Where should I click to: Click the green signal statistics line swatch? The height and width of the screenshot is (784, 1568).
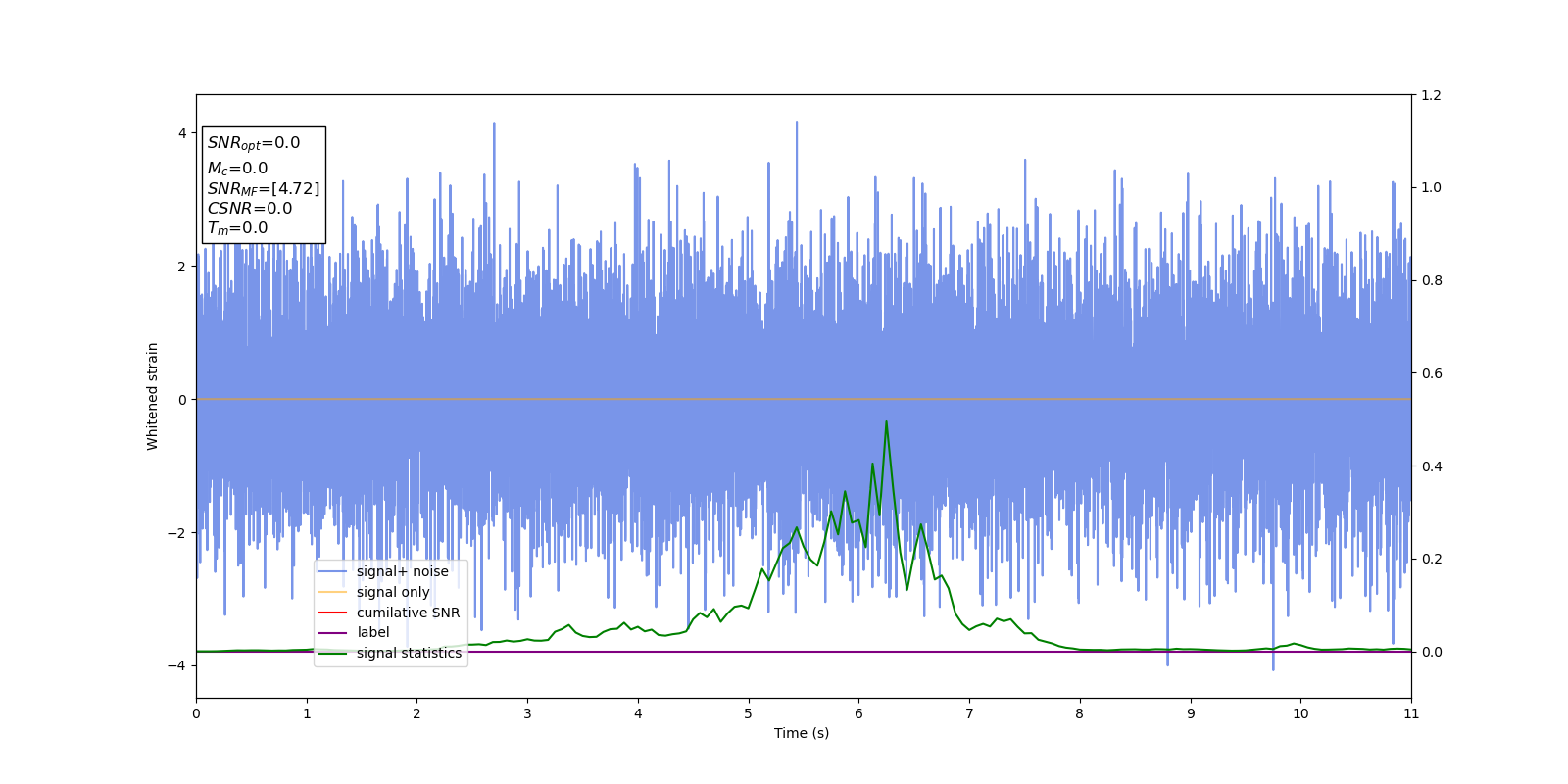coord(333,653)
